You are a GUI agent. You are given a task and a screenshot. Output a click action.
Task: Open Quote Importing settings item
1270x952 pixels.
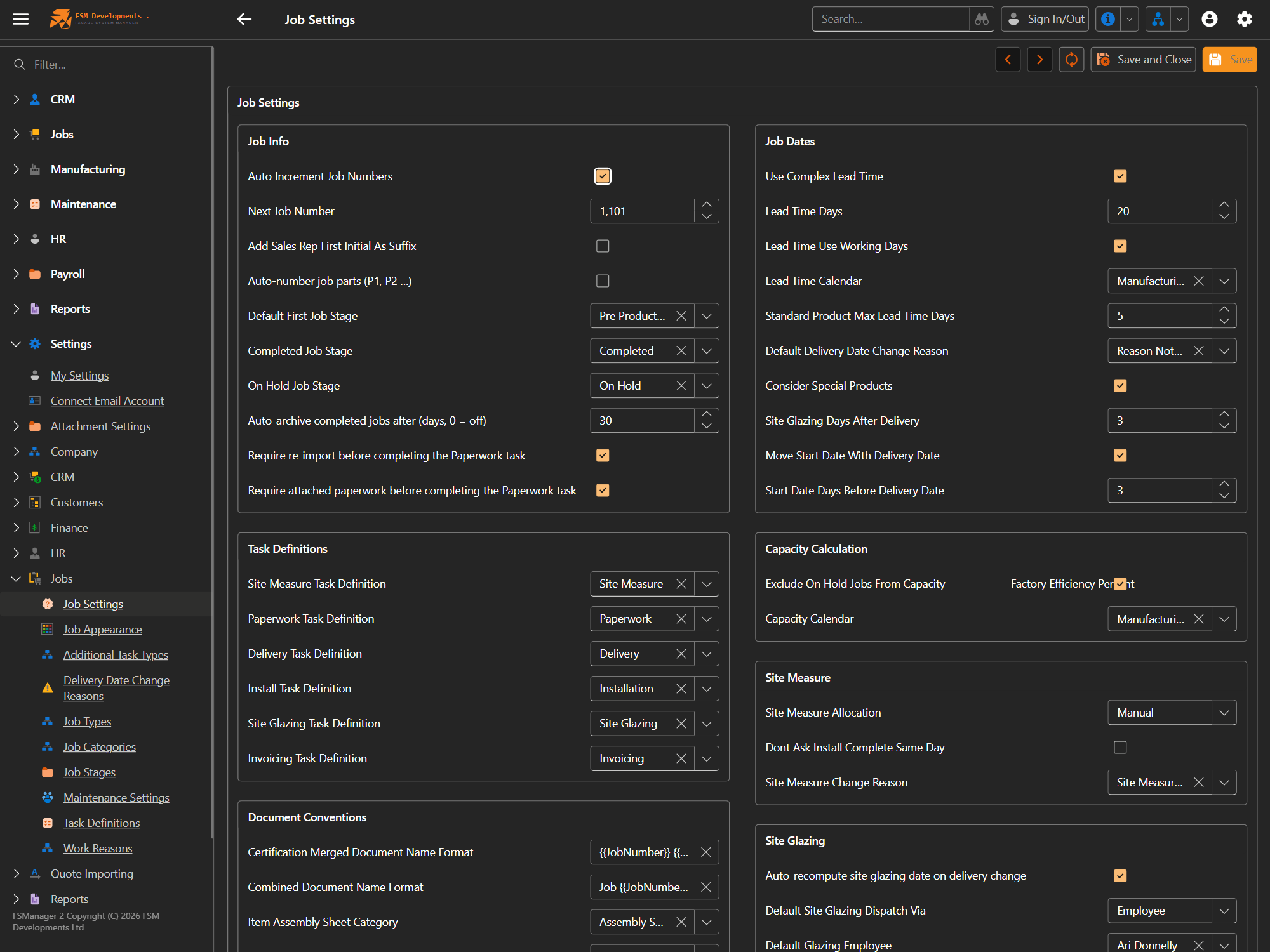pos(92,874)
